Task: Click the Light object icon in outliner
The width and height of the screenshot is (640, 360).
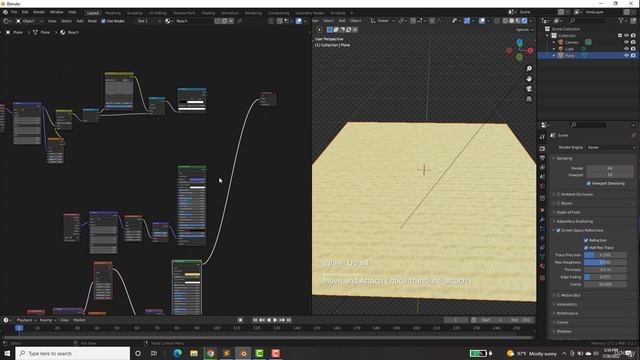Action: (560, 49)
